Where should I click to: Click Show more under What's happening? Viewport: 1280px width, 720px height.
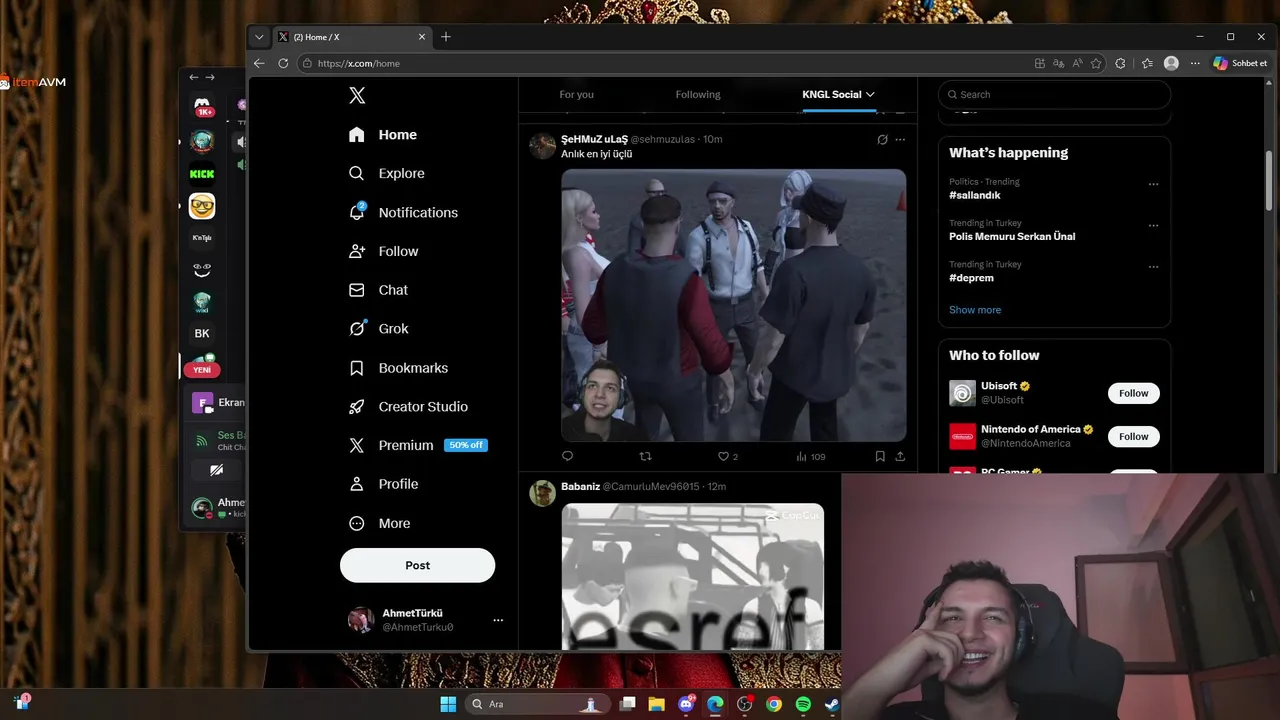point(975,310)
